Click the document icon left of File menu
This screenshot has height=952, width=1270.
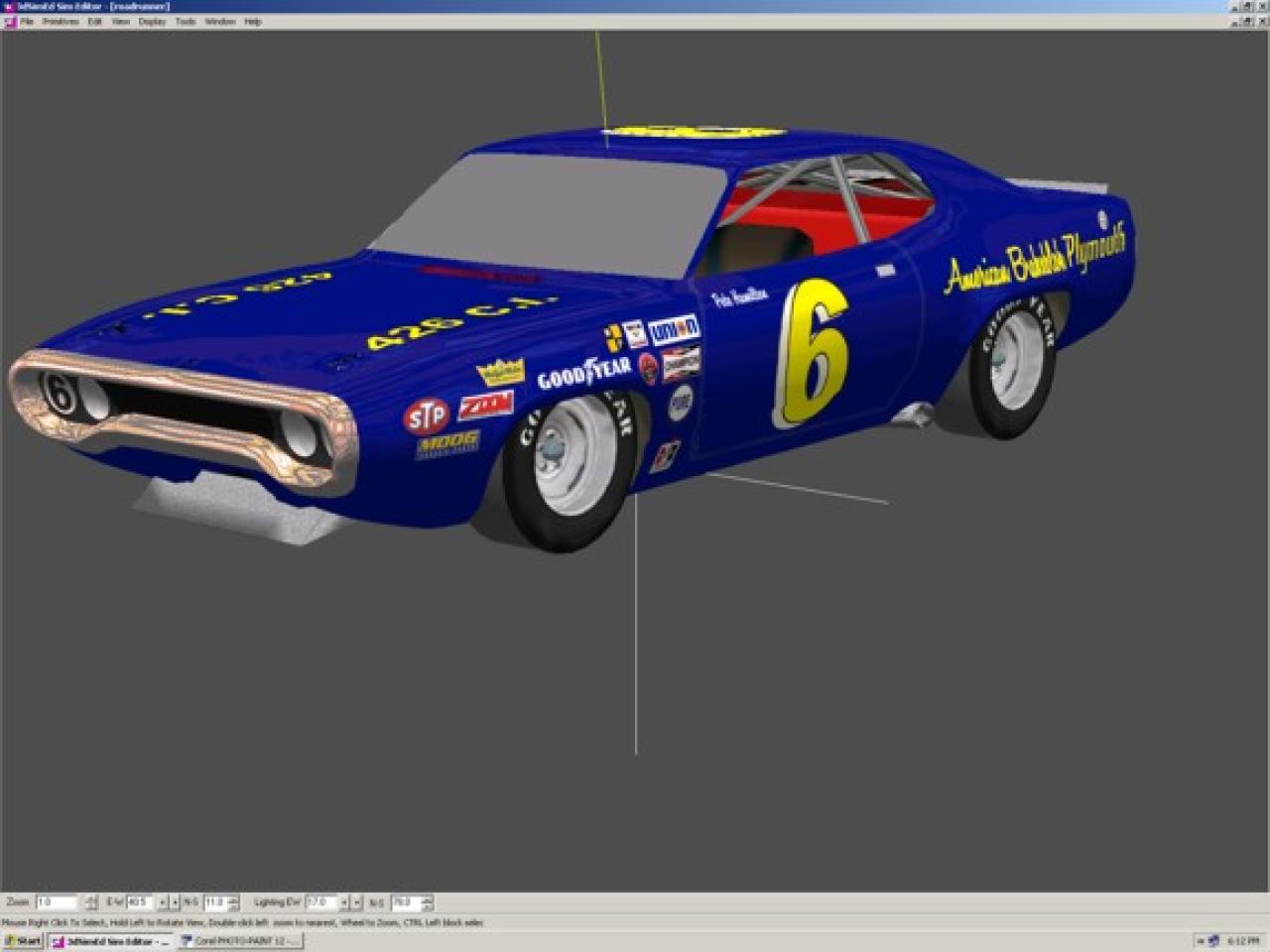pyautogui.click(x=10, y=21)
